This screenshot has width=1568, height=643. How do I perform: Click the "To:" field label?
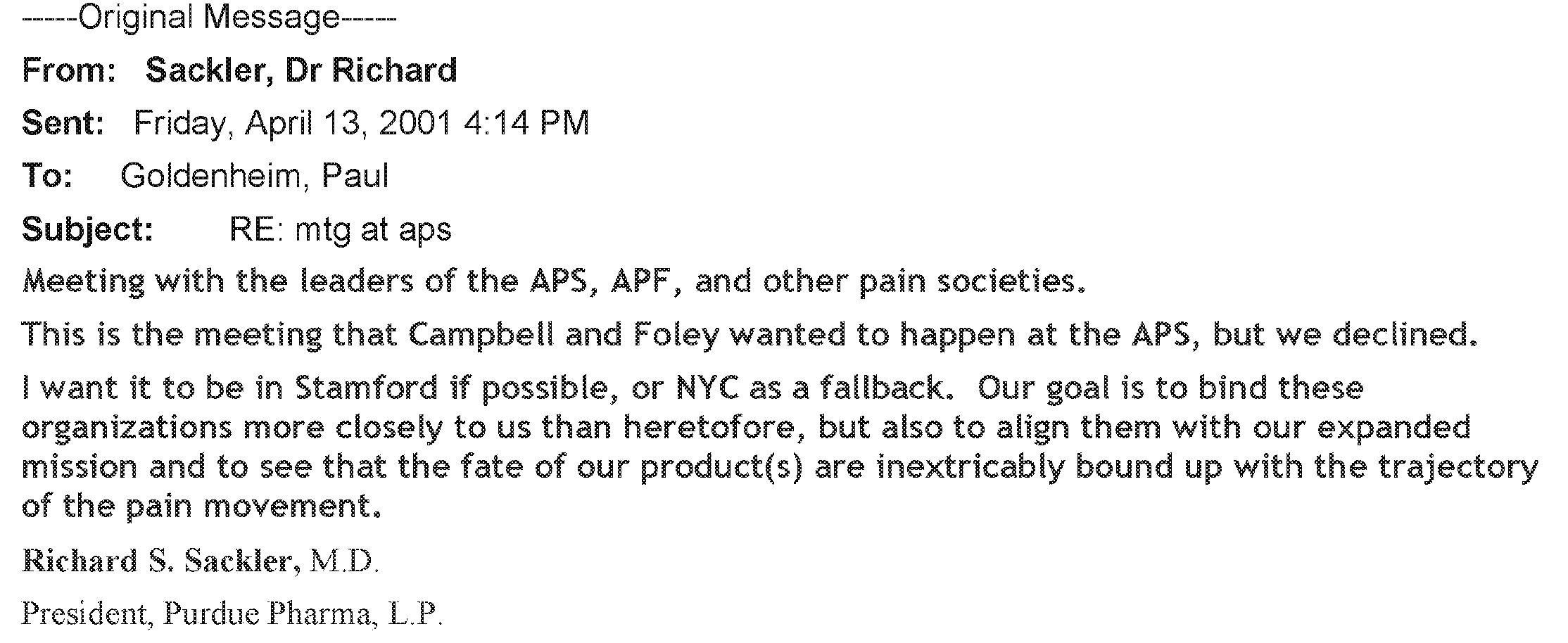coord(48,176)
